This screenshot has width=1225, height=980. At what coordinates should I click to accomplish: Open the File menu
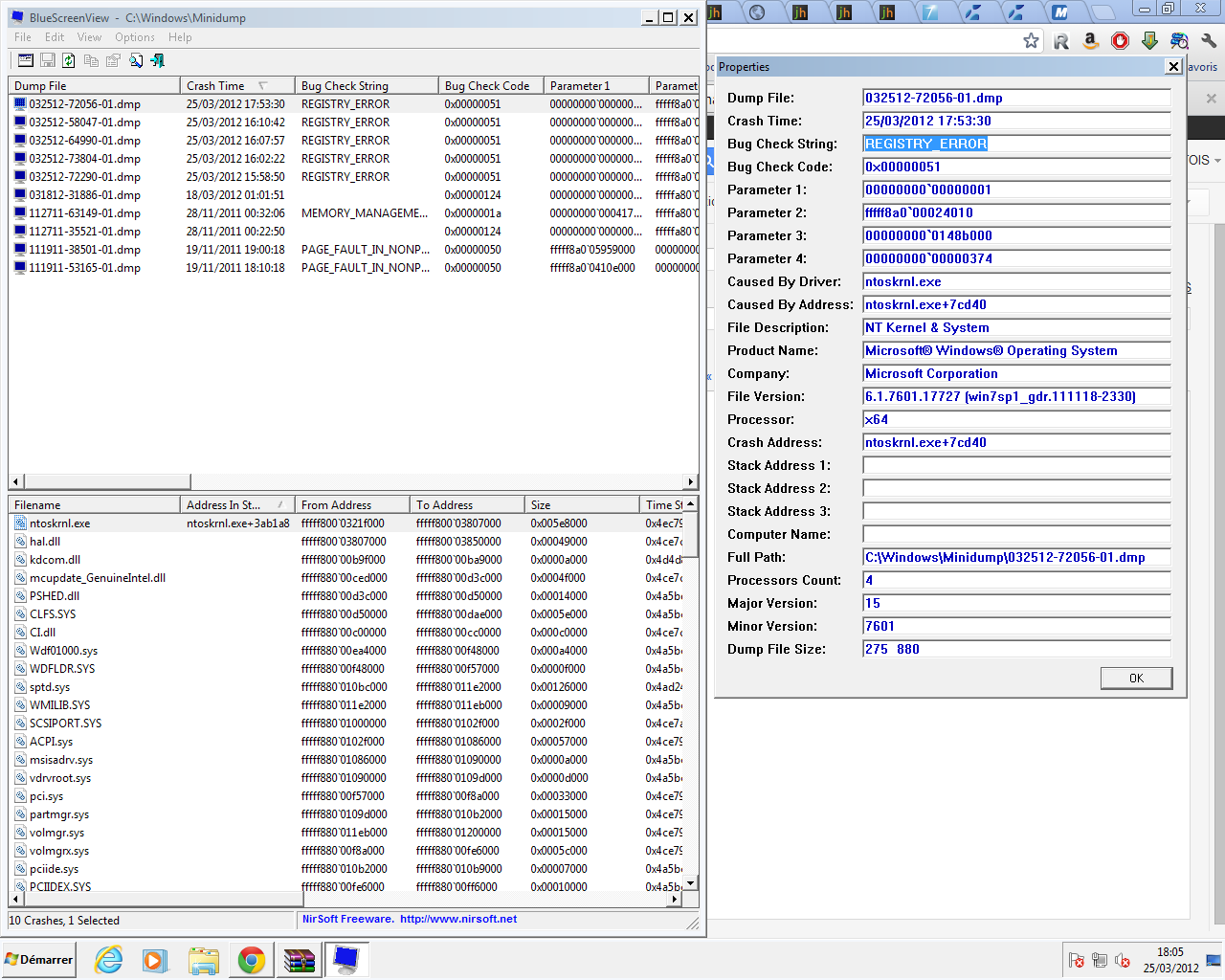coord(23,37)
